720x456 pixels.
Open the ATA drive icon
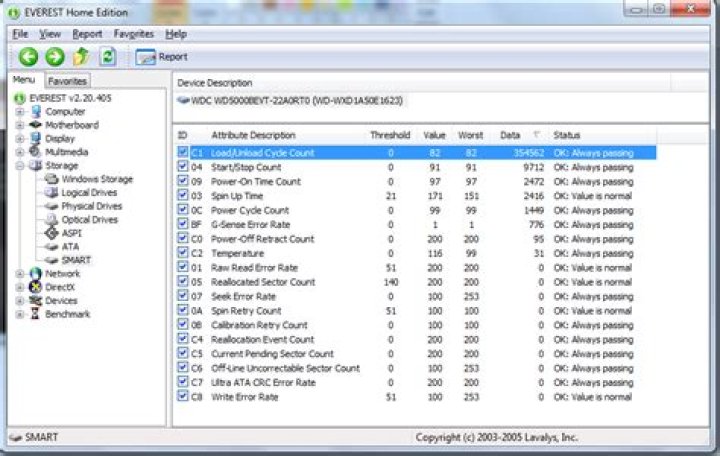(51, 247)
